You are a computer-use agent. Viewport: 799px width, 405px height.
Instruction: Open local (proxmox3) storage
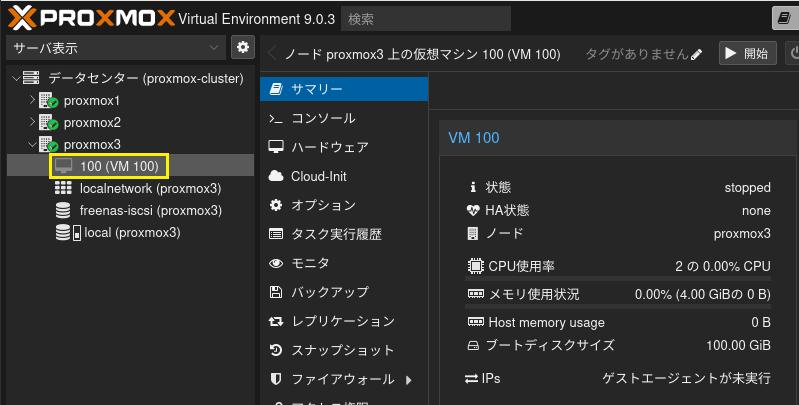point(132,233)
